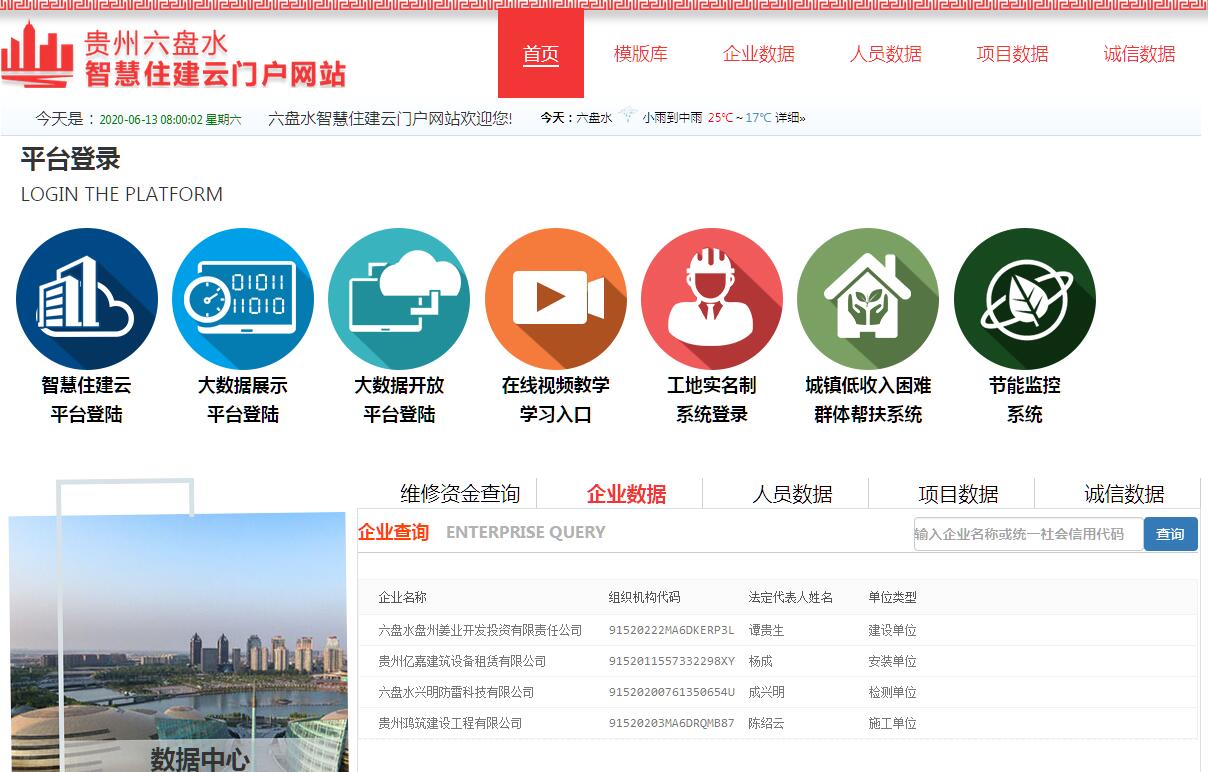This screenshot has height=772, width=1208.
Task: Click the 数据中心 city photo thumbnail
Action: coord(178,640)
